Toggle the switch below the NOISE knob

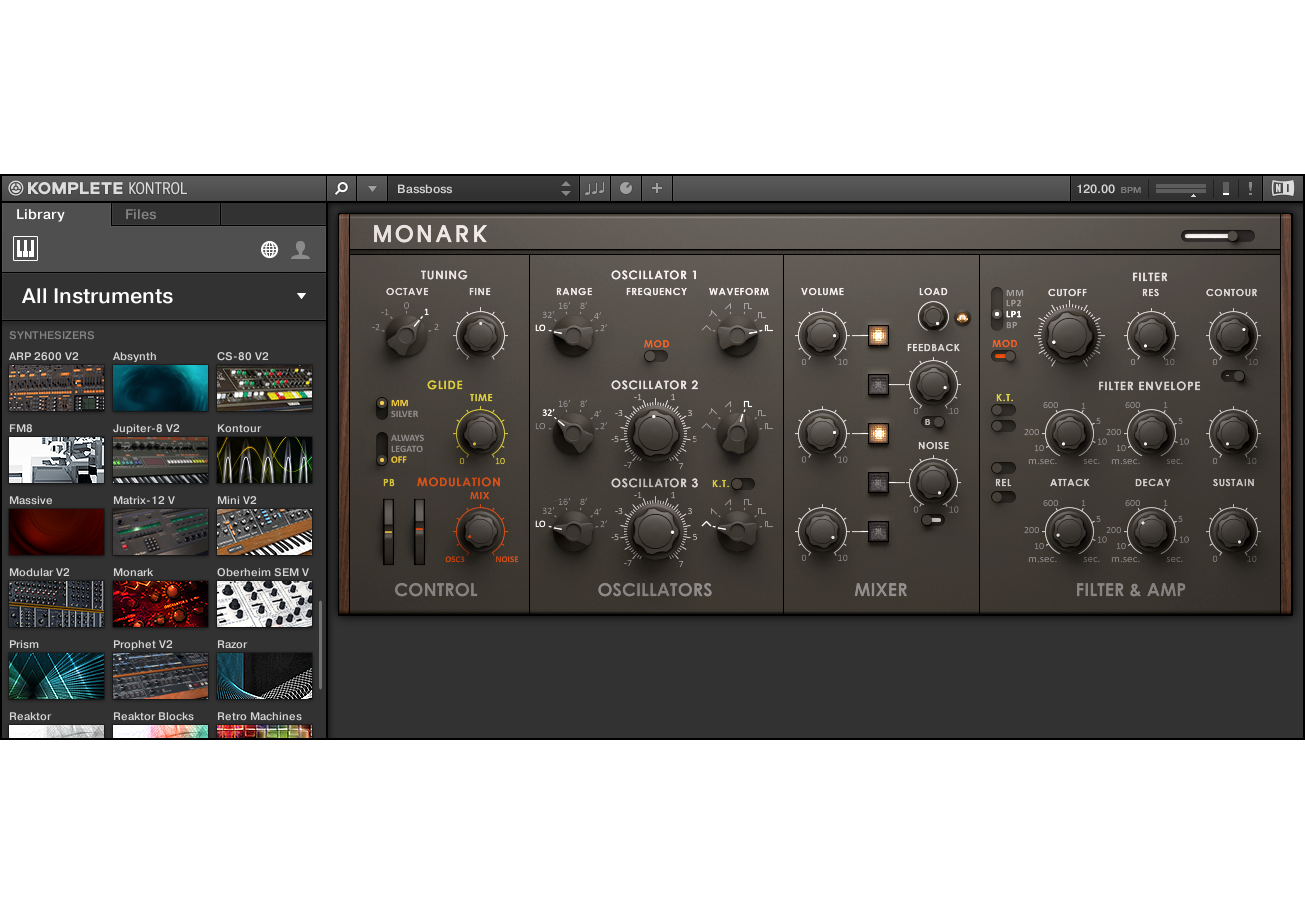pyautogui.click(x=932, y=519)
